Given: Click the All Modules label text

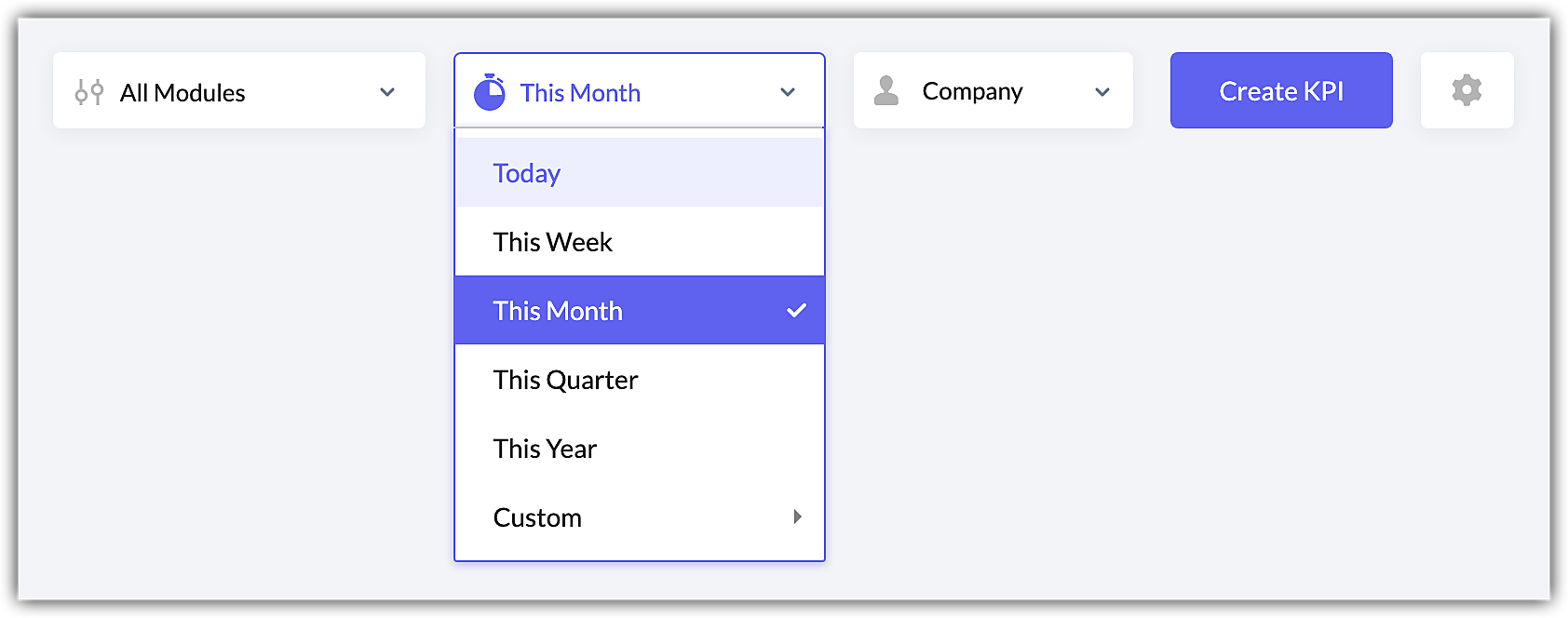Looking at the screenshot, I should pyautogui.click(x=182, y=93).
